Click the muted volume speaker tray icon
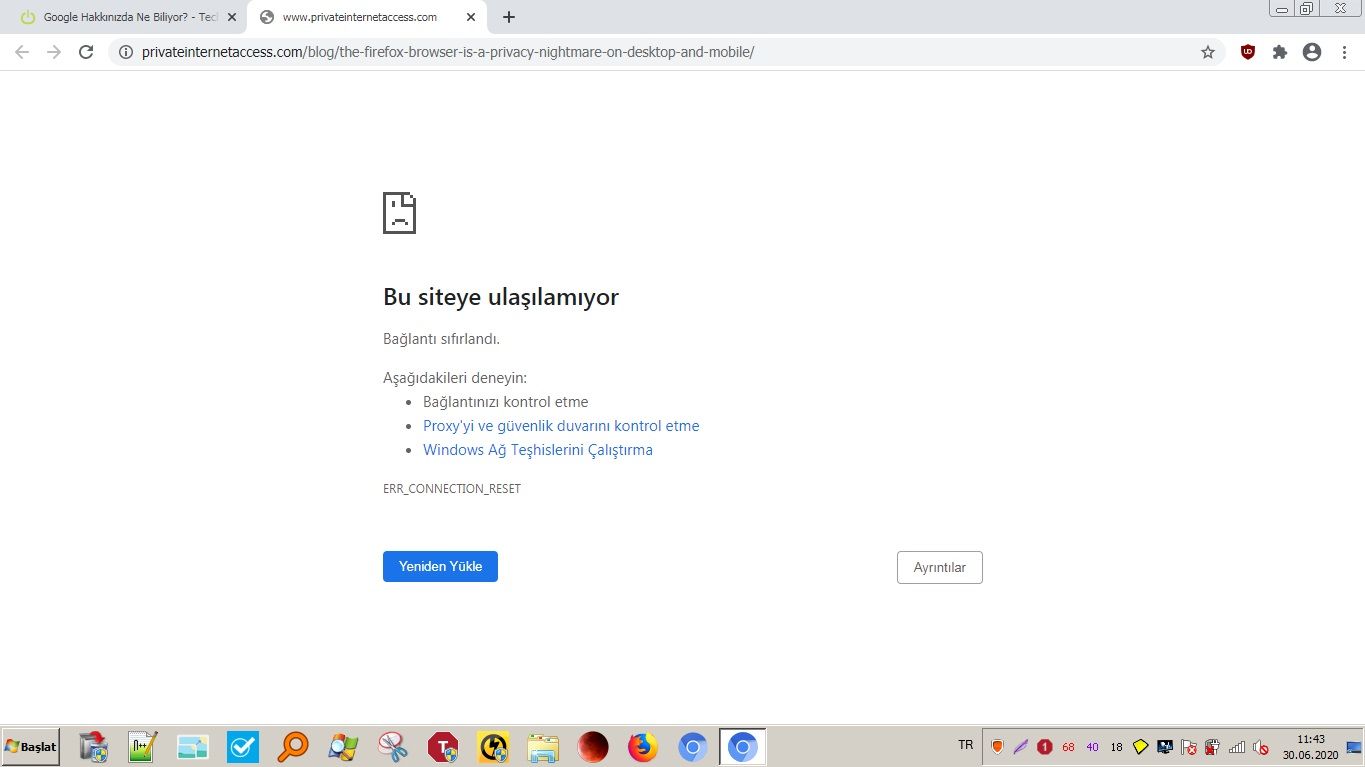The image size is (1365, 767). [1261, 747]
